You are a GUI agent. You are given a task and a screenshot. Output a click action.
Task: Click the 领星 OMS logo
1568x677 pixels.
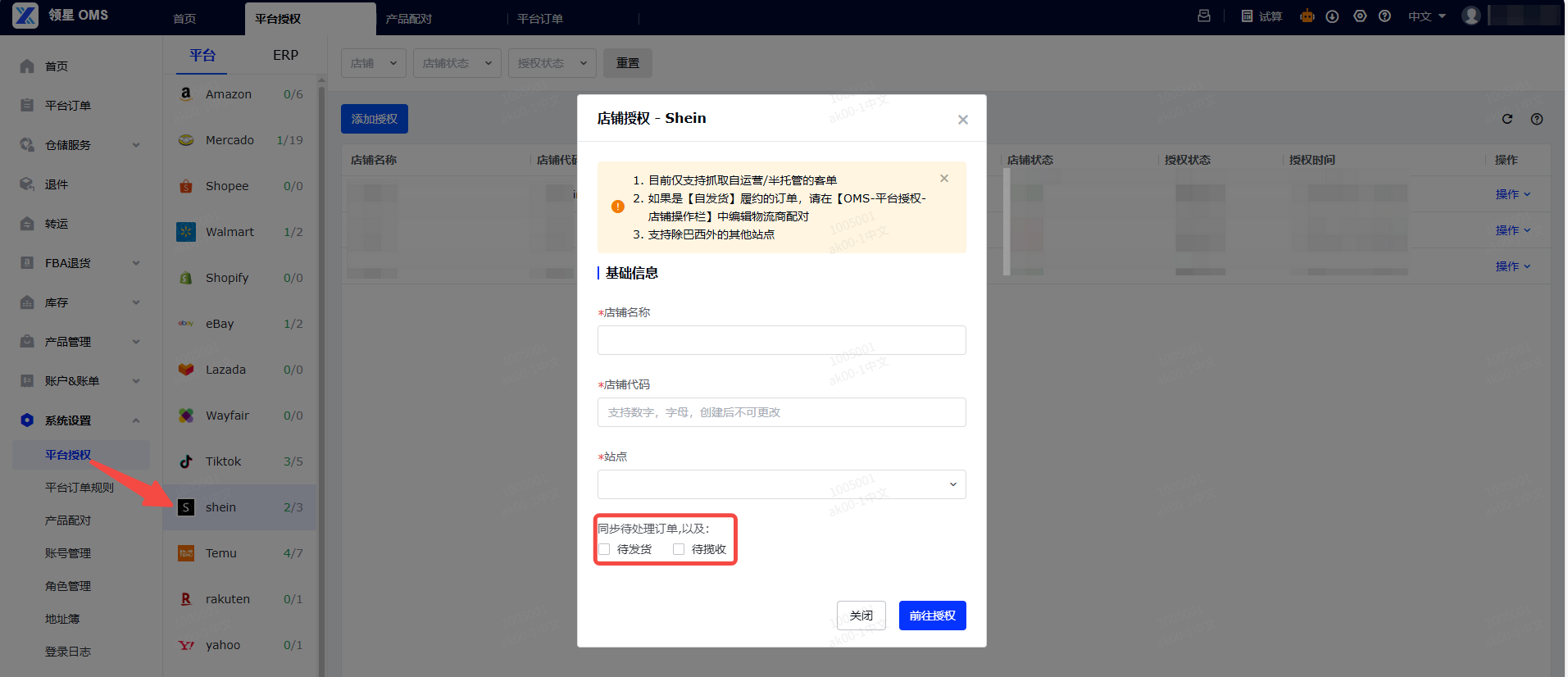[x=61, y=16]
